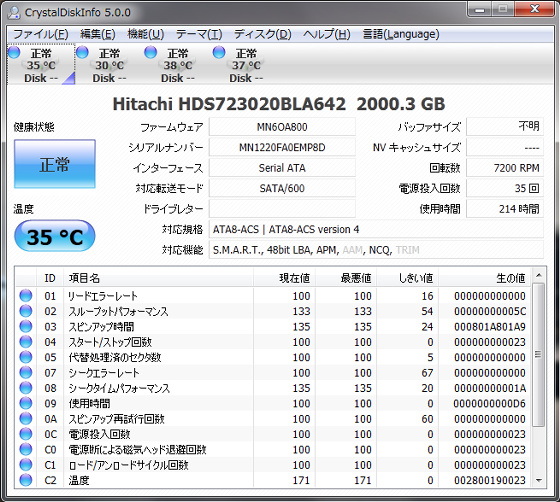Click status orb of row C2 温度
The height and width of the screenshot is (502, 560).
tap(26, 480)
